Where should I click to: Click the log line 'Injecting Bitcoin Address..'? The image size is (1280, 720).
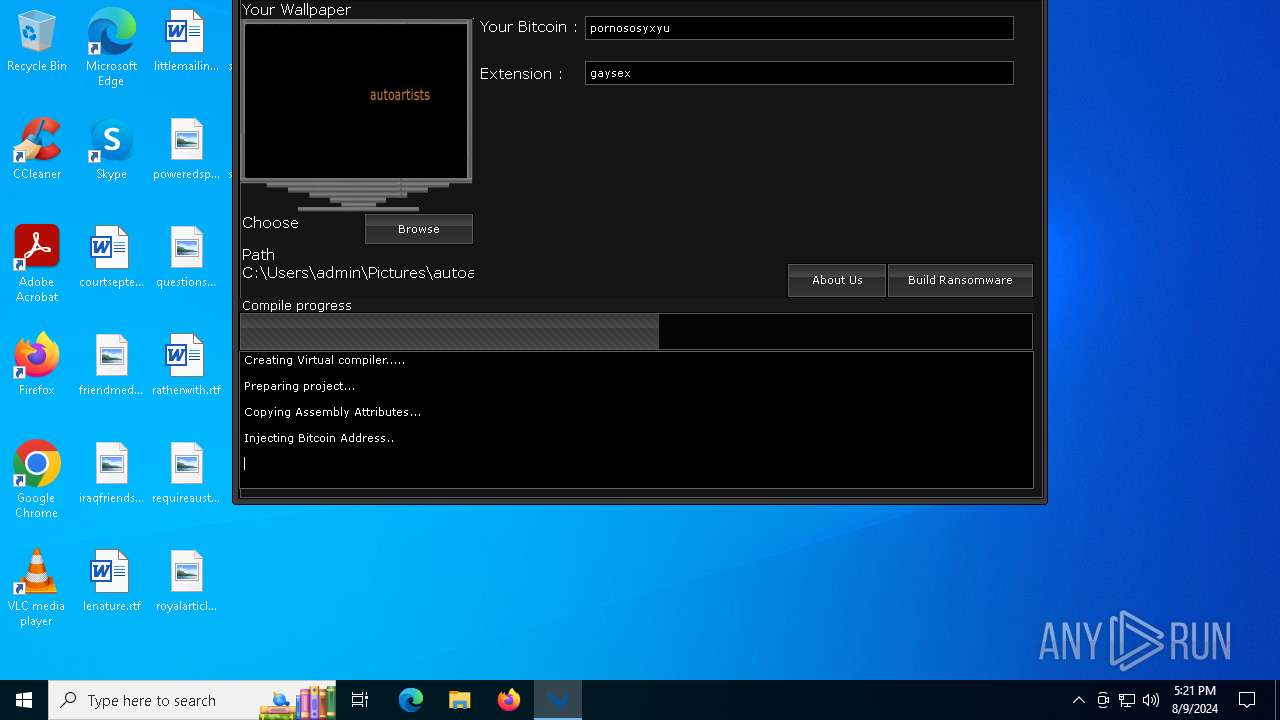click(319, 438)
